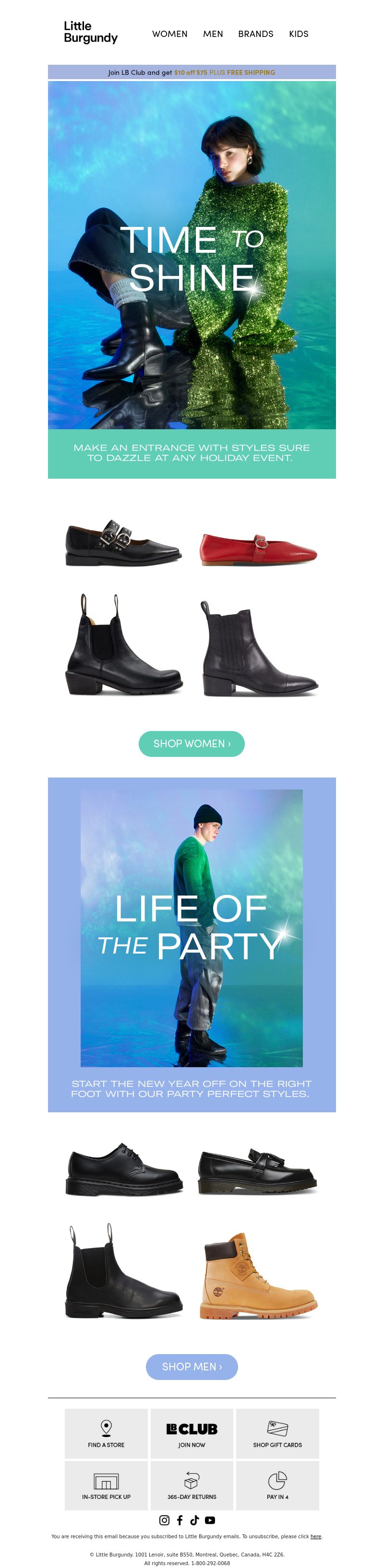Click the Shop Gift Cards icon
384x1568 pixels.
[277, 1428]
